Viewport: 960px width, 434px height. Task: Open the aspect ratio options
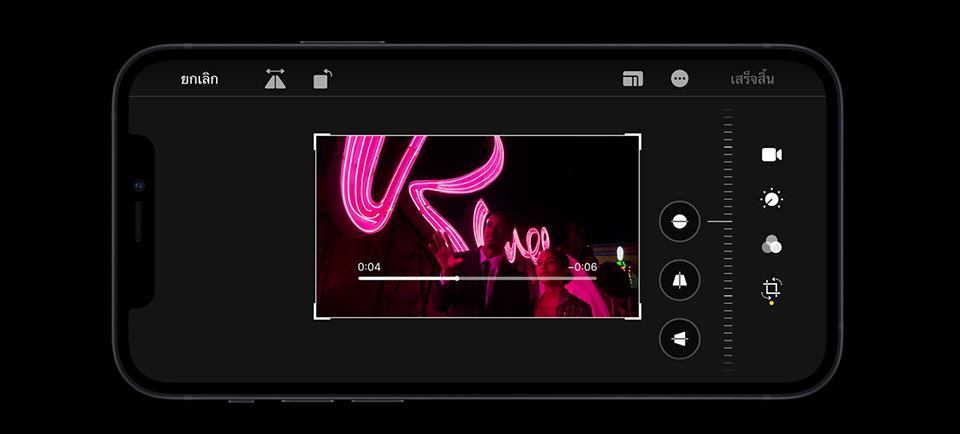click(x=632, y=79)
